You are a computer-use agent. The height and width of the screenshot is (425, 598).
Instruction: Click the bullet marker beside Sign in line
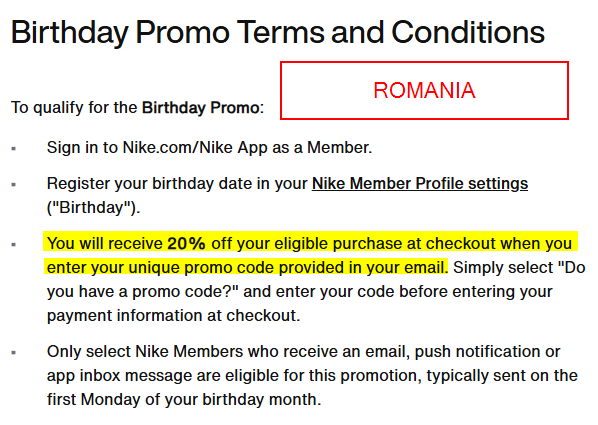click(14, 148)
